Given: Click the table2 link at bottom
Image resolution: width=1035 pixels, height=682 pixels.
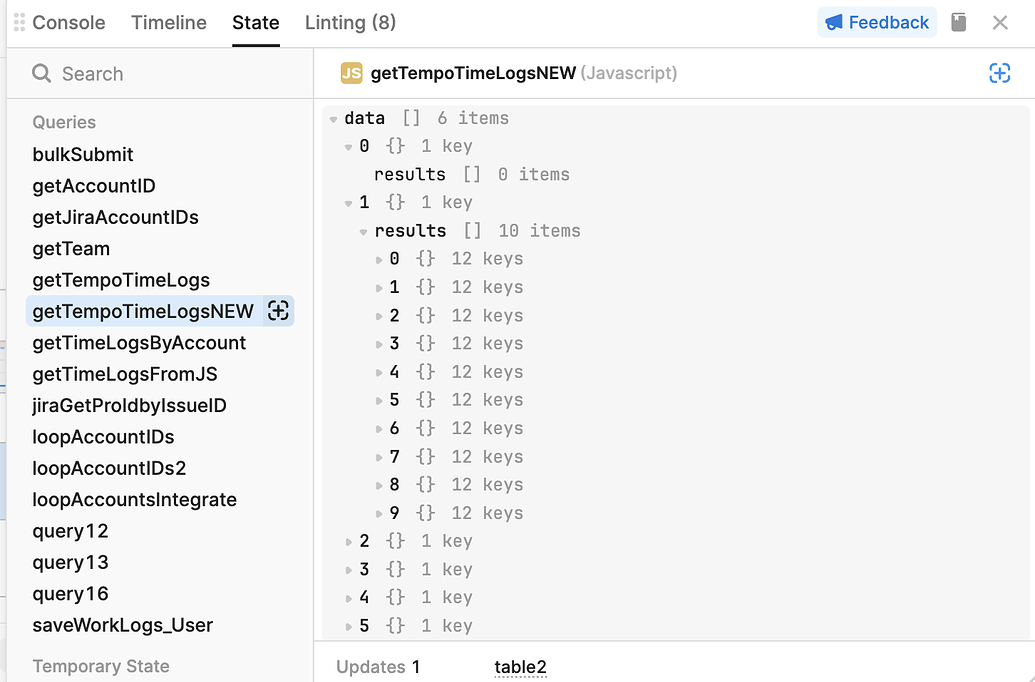Looking at the screenshot, I should 520,667.
